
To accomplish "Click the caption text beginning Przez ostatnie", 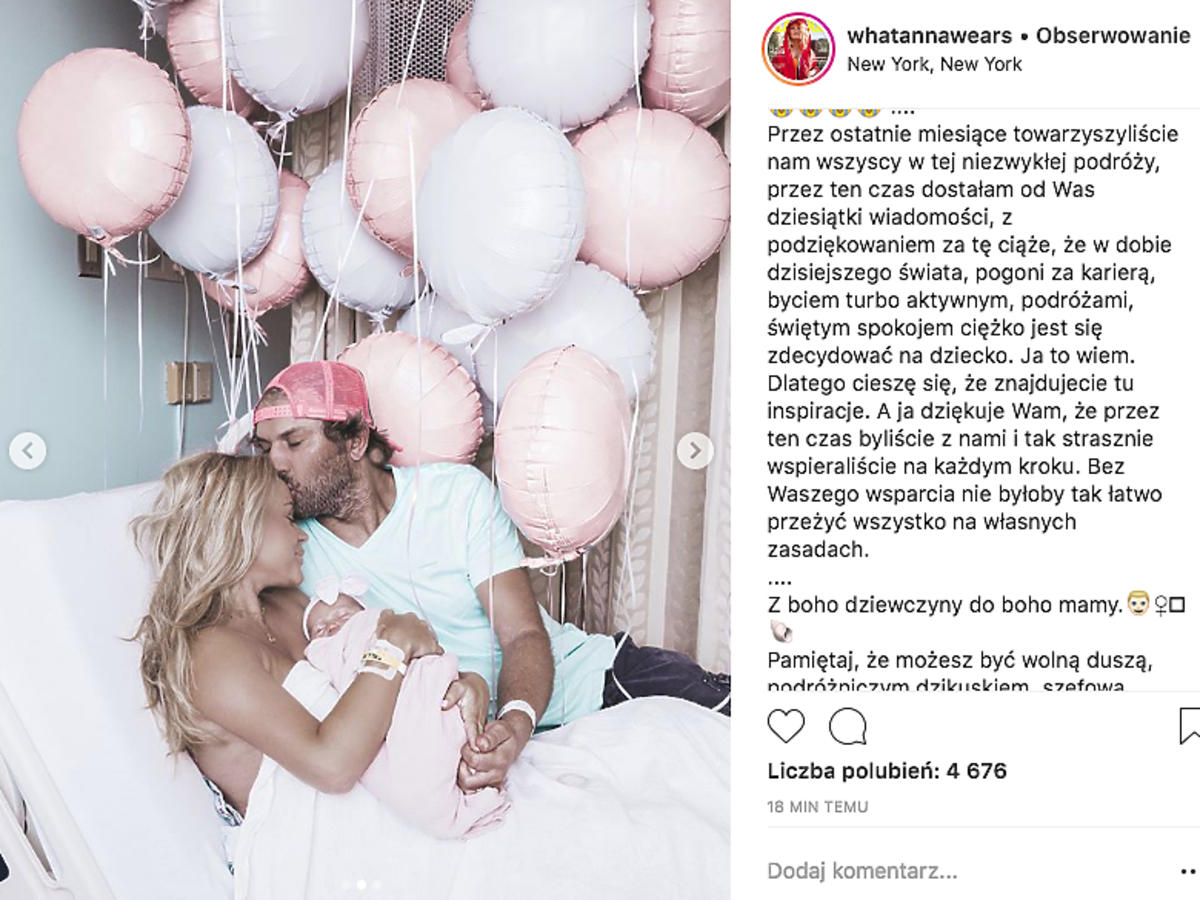I will (958, 341).
